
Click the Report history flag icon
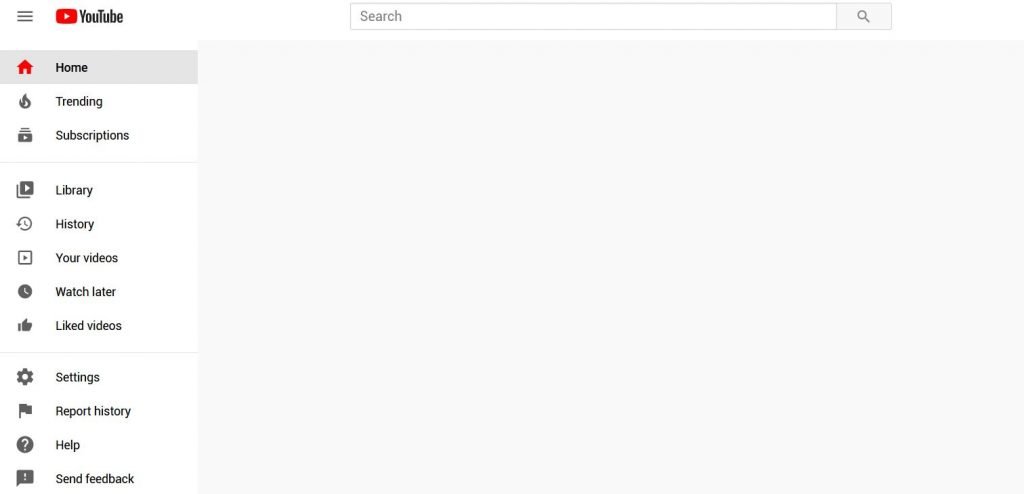click(x=25, y=411)
